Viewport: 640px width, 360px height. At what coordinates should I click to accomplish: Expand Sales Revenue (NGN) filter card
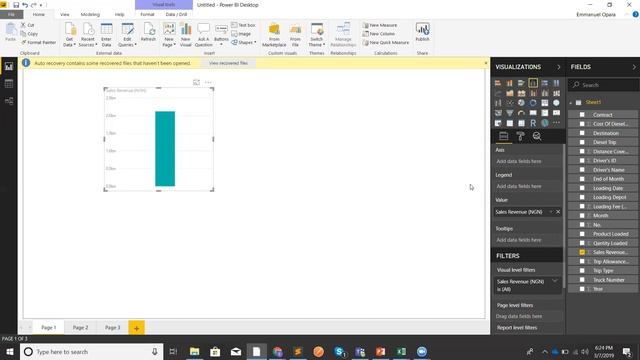pyautogui.click(x=555, y=281)
